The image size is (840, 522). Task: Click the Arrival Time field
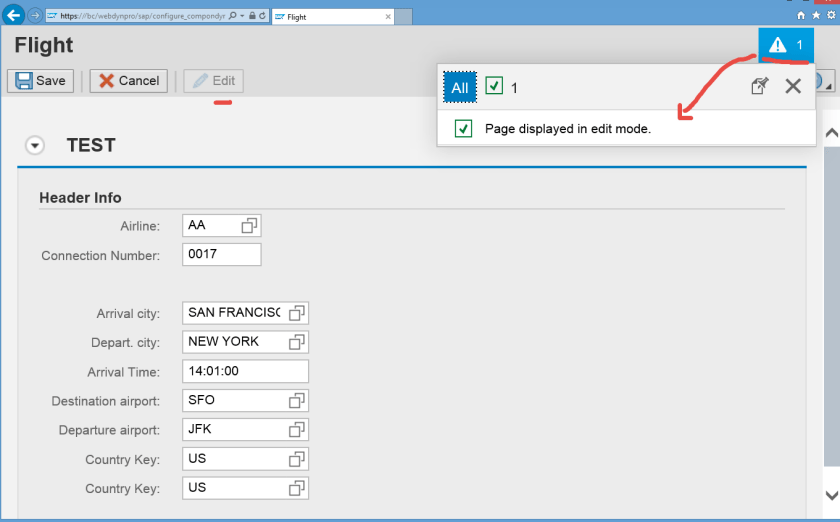click(245, 371)
